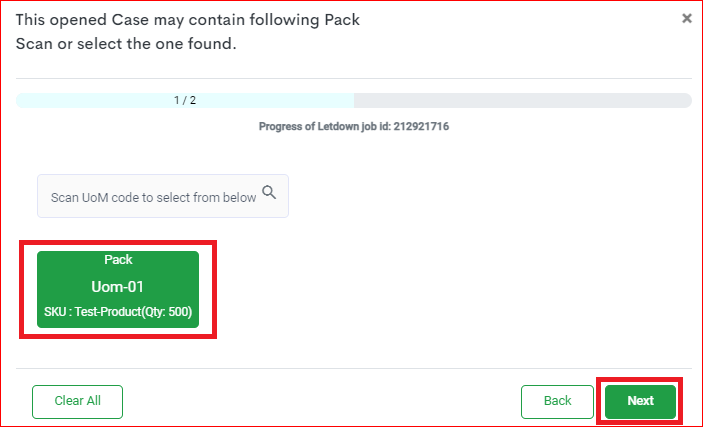Reset selections with Clear All
Viewport: 703px width, 427px height.
pyautogui.click(x=78, y=401)
